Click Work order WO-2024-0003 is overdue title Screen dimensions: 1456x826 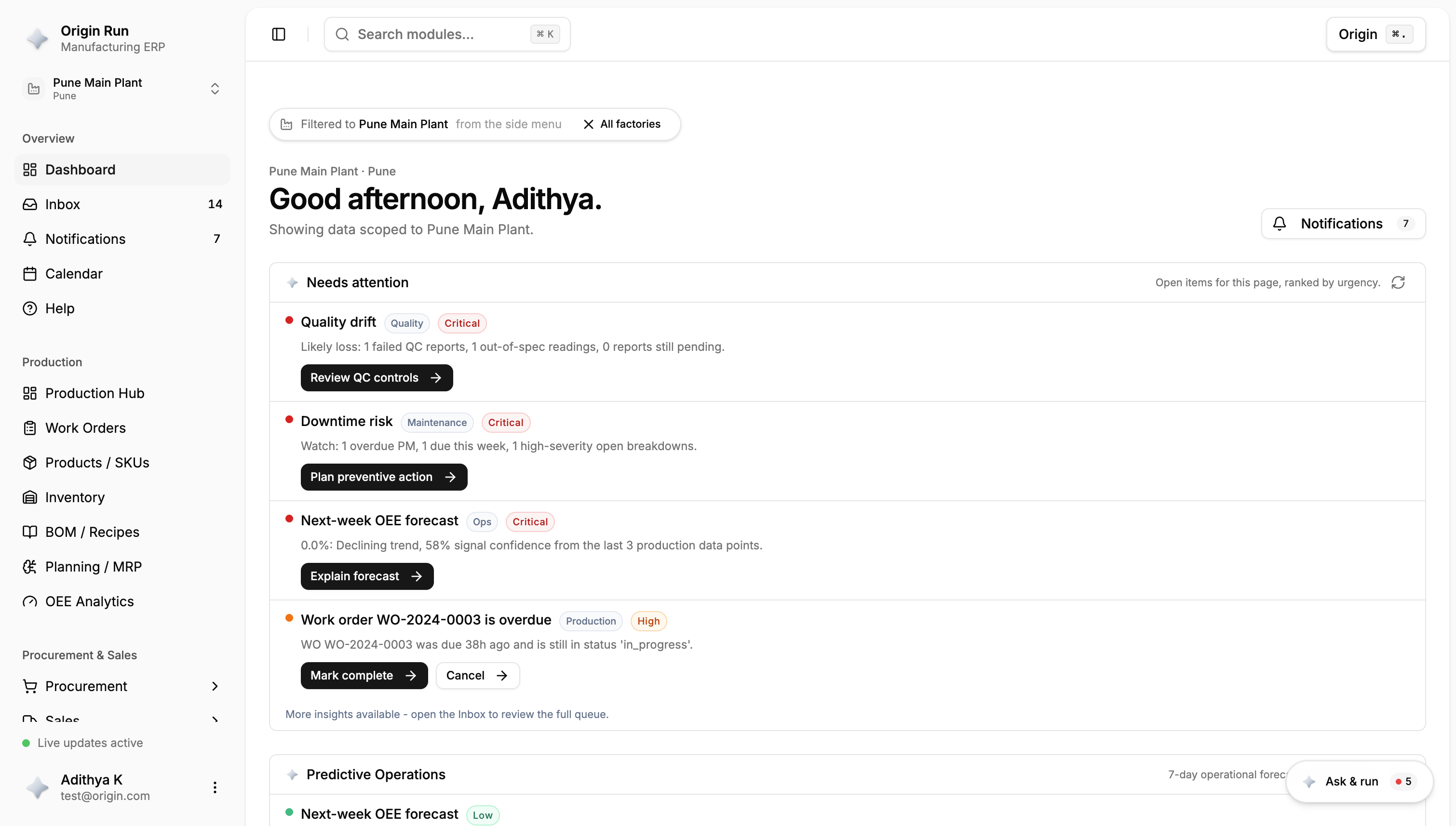(426, 620)
